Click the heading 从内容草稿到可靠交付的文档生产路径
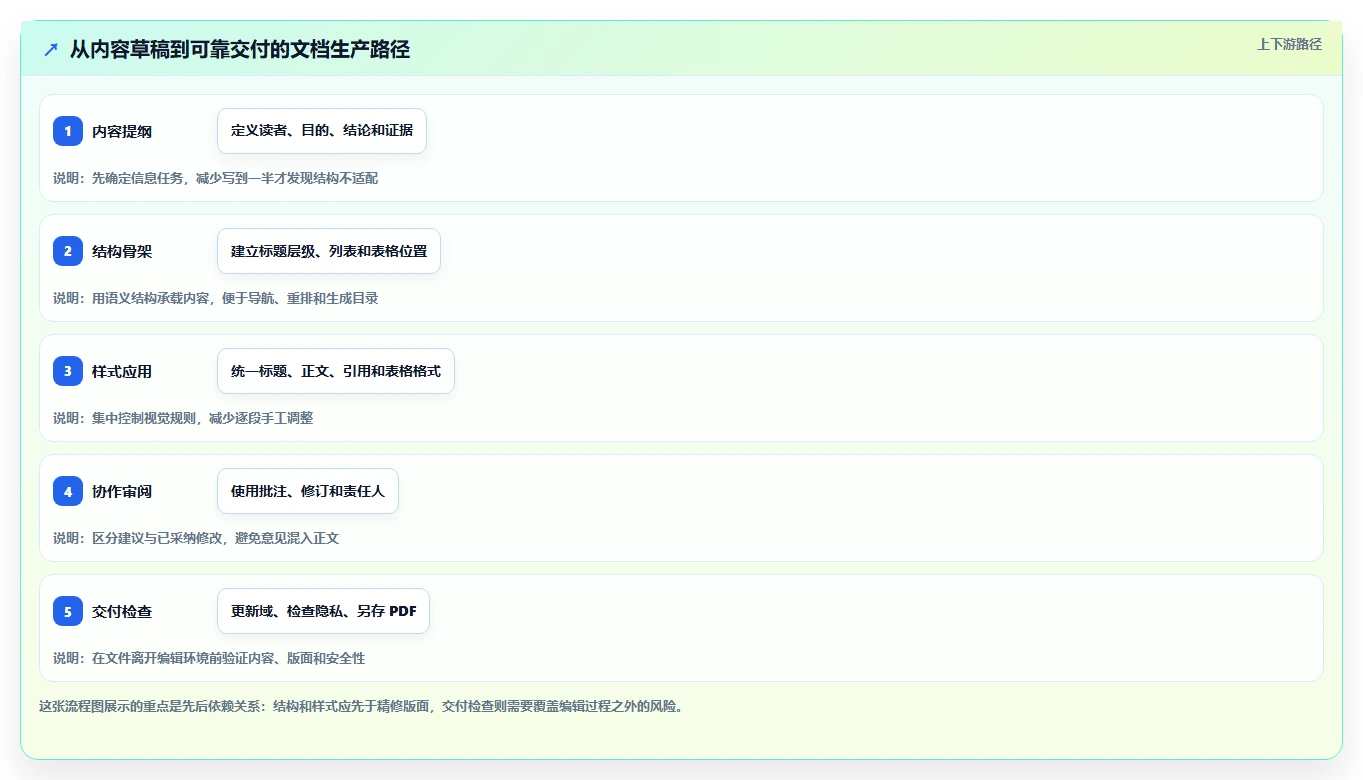 (240, 49)
